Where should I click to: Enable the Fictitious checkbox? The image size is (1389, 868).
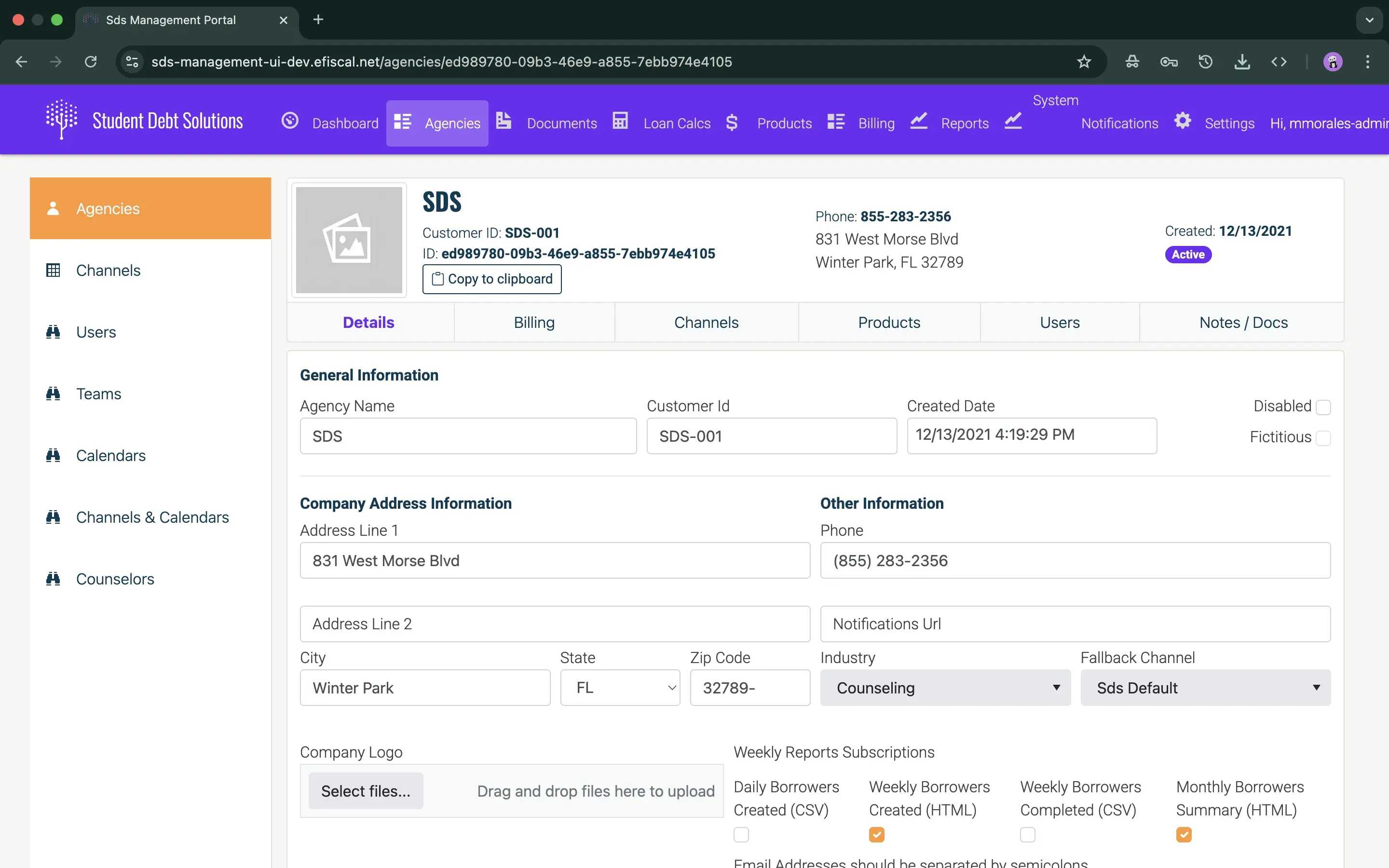pos(1323,438)
